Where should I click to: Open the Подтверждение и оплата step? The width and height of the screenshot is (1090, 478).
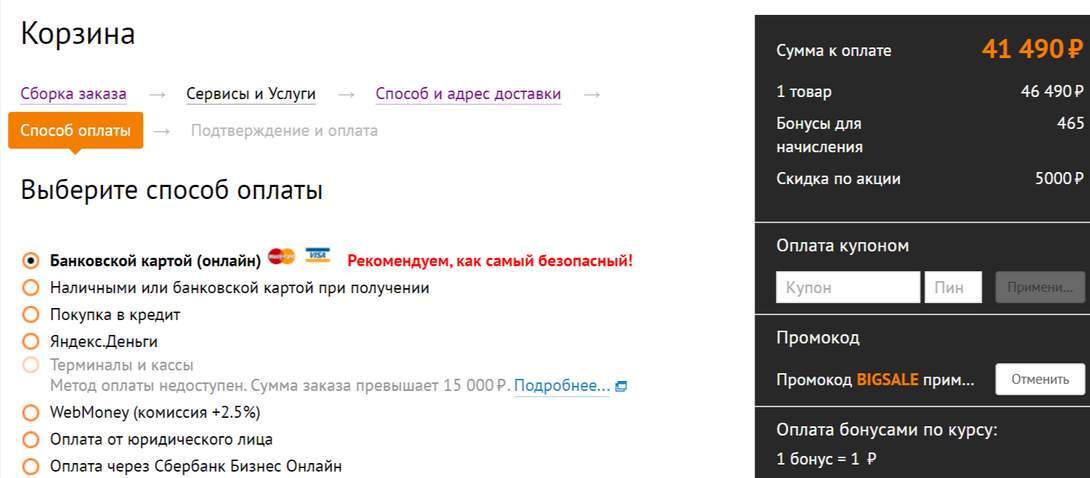coord(284,131)
